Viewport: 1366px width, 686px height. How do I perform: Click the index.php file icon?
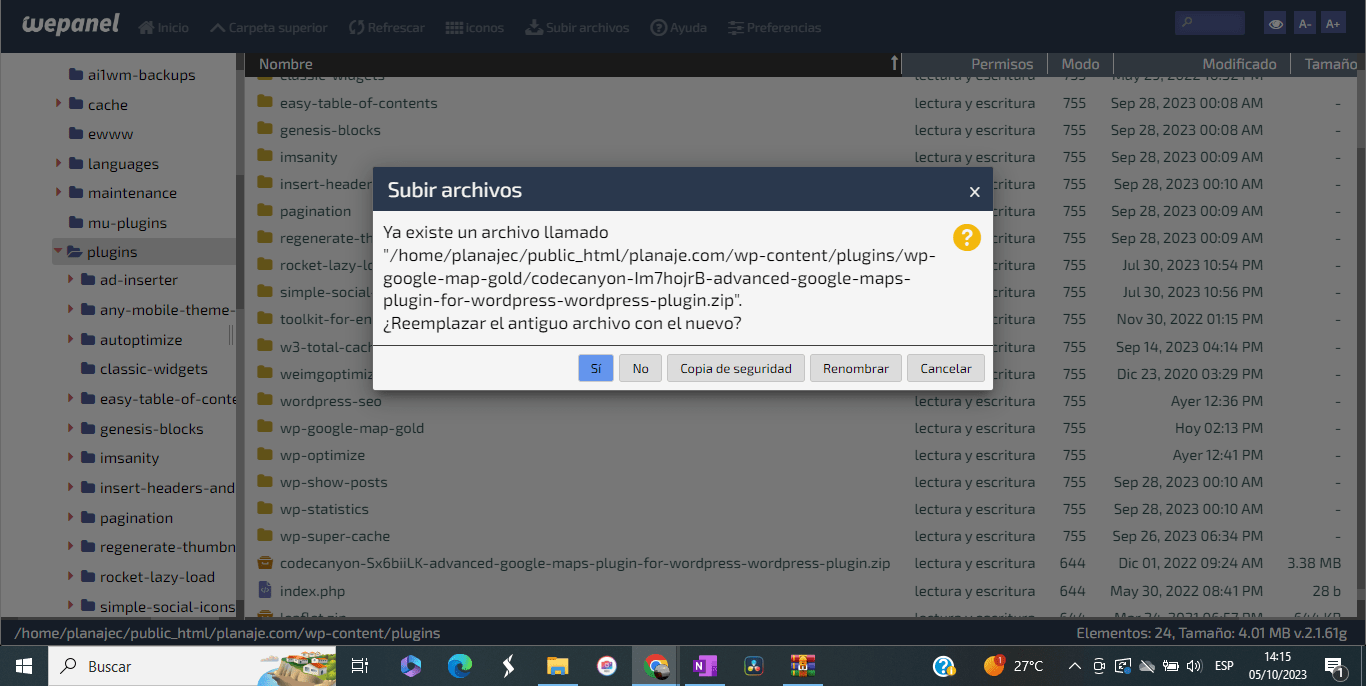pyautogui.click(x=265, y=590)
